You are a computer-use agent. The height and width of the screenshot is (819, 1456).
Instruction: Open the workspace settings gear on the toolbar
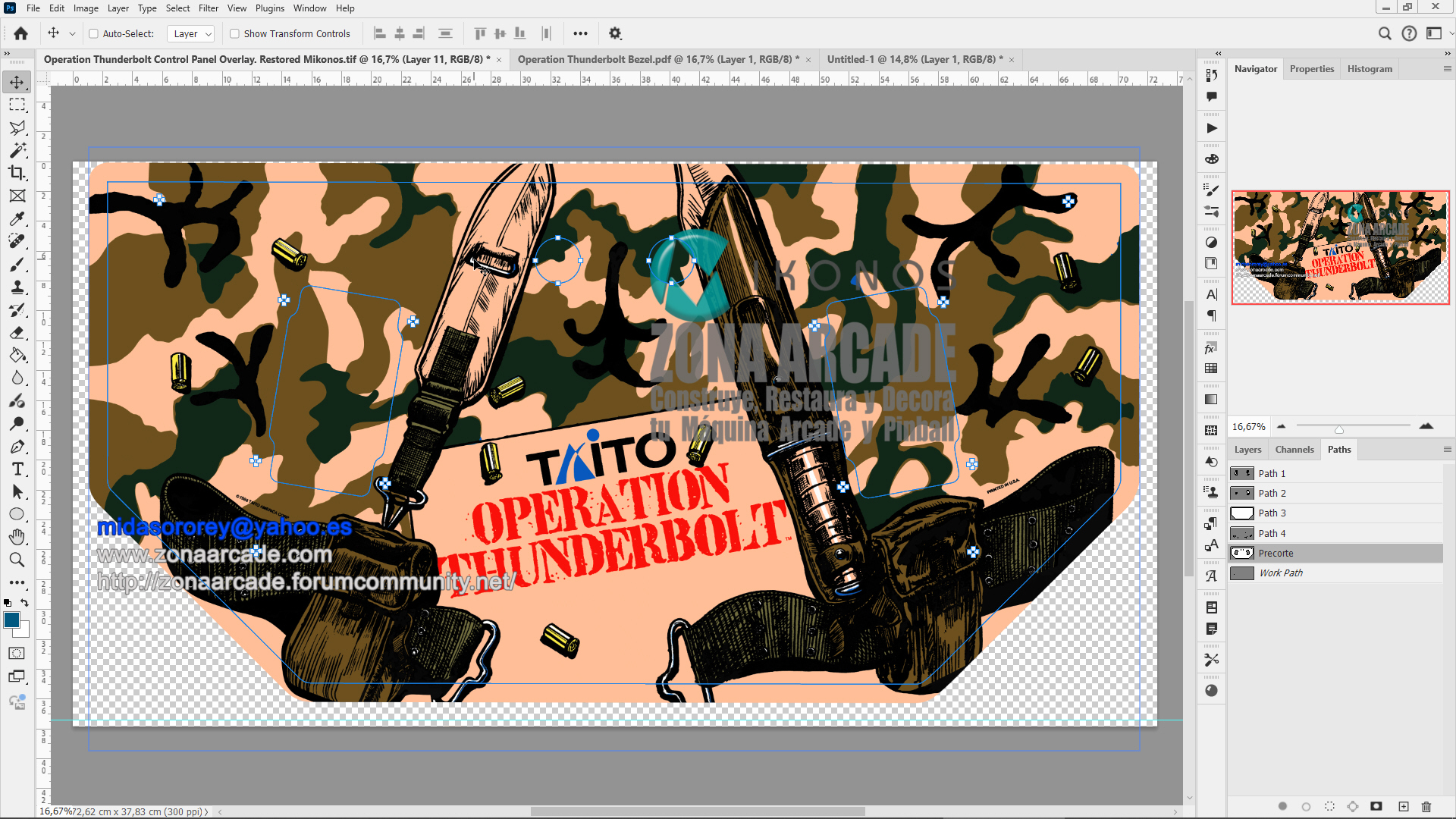(615, 33)
